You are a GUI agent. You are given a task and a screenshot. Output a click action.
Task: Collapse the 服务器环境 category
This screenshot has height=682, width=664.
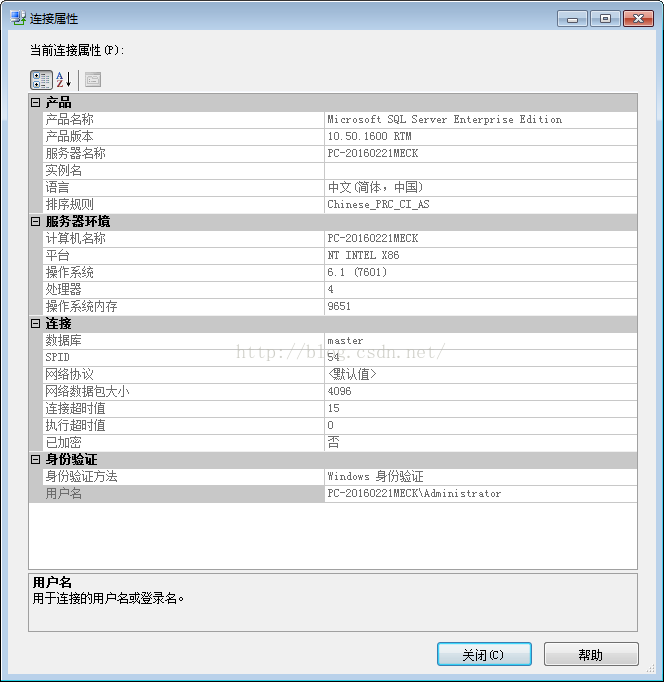tap(36, 221)
